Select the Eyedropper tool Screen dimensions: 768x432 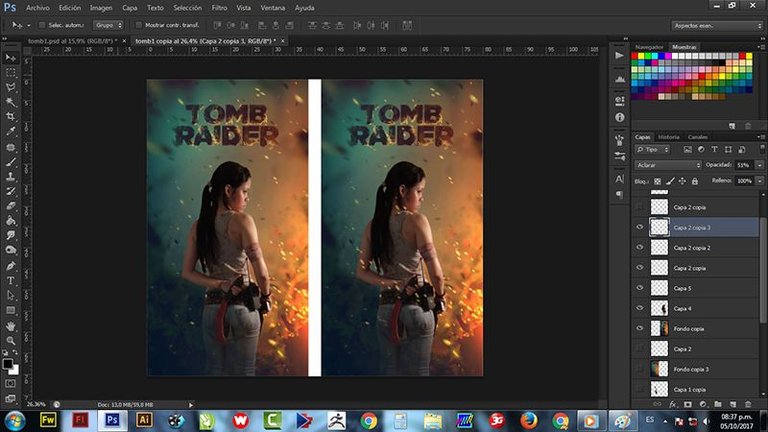point(10,131)
